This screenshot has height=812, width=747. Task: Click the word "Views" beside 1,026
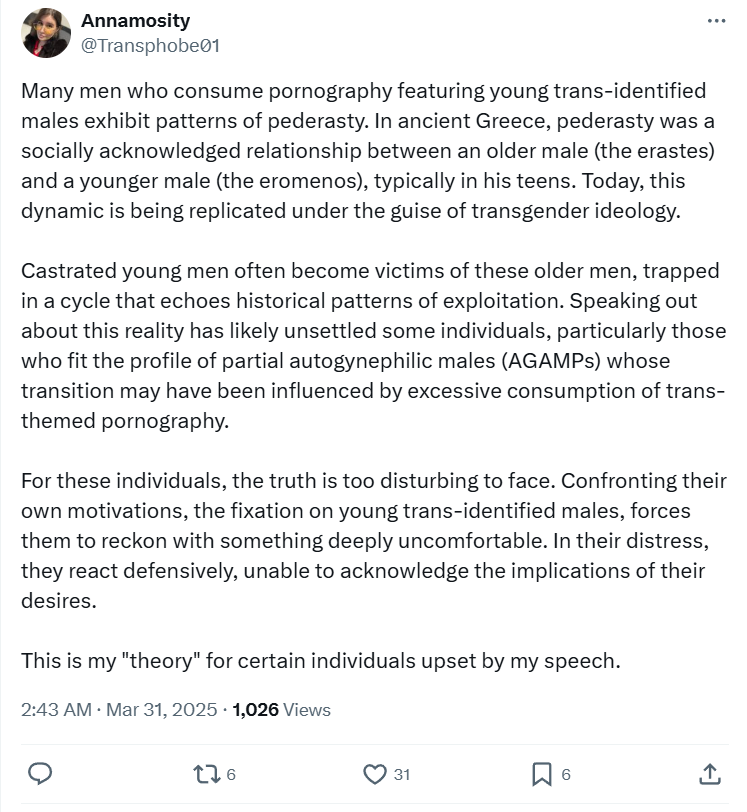306,710
